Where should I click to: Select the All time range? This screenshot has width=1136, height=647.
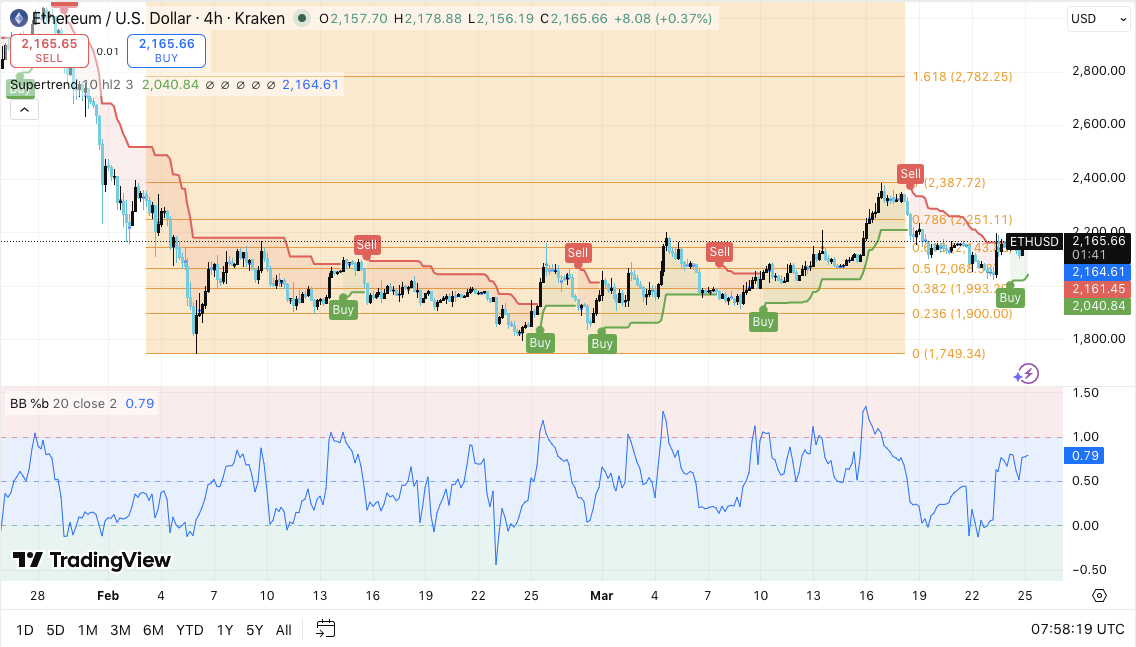284,630
